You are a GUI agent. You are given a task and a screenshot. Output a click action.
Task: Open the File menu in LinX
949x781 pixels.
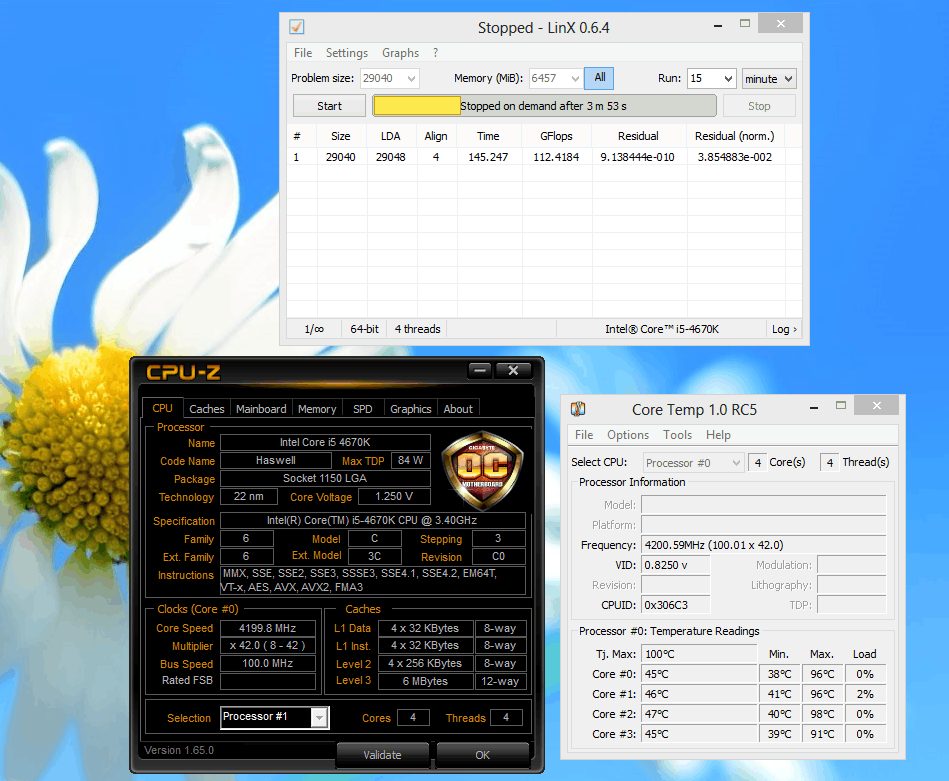pos(303,53)
